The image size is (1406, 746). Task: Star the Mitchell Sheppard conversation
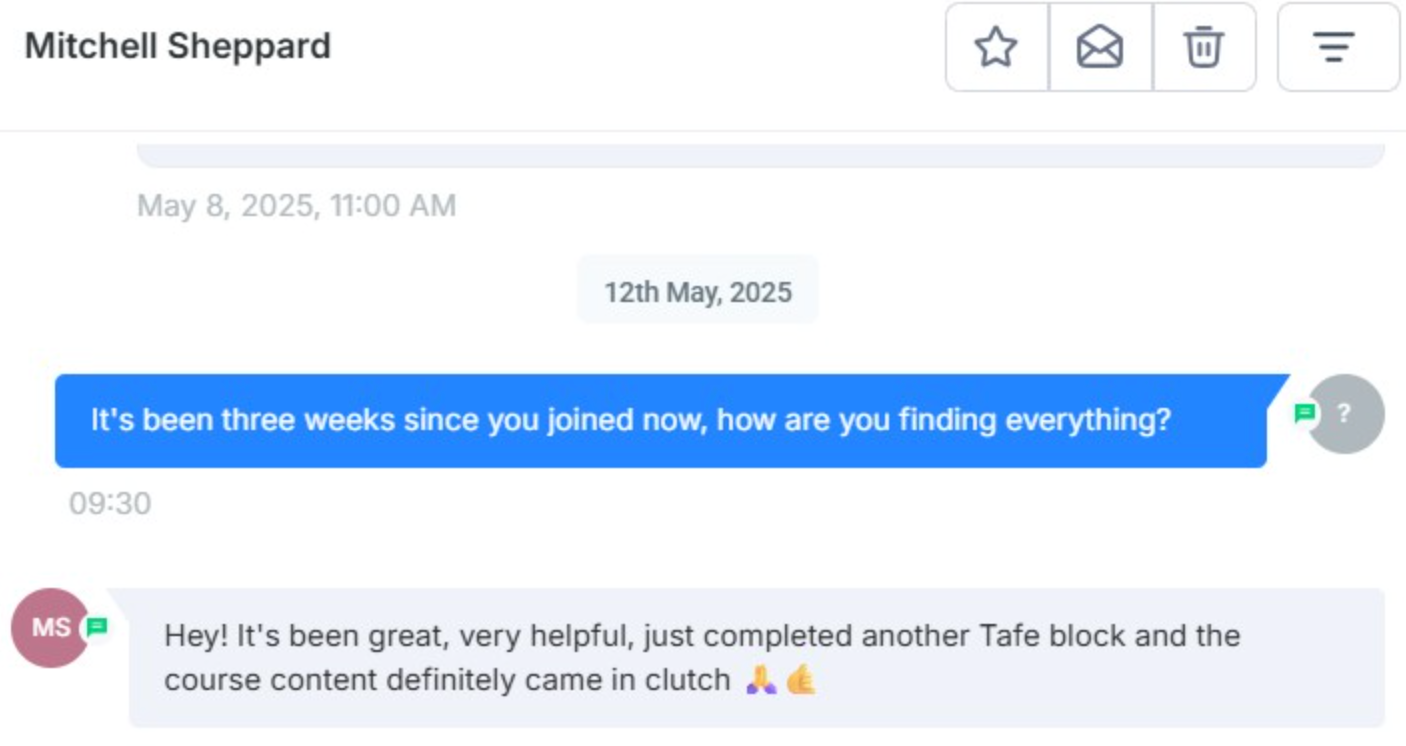(x=996, y=47)
